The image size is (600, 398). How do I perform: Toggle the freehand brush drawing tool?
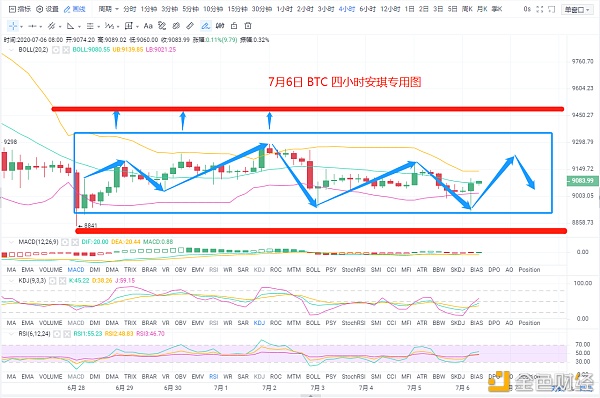pos(205,26)
